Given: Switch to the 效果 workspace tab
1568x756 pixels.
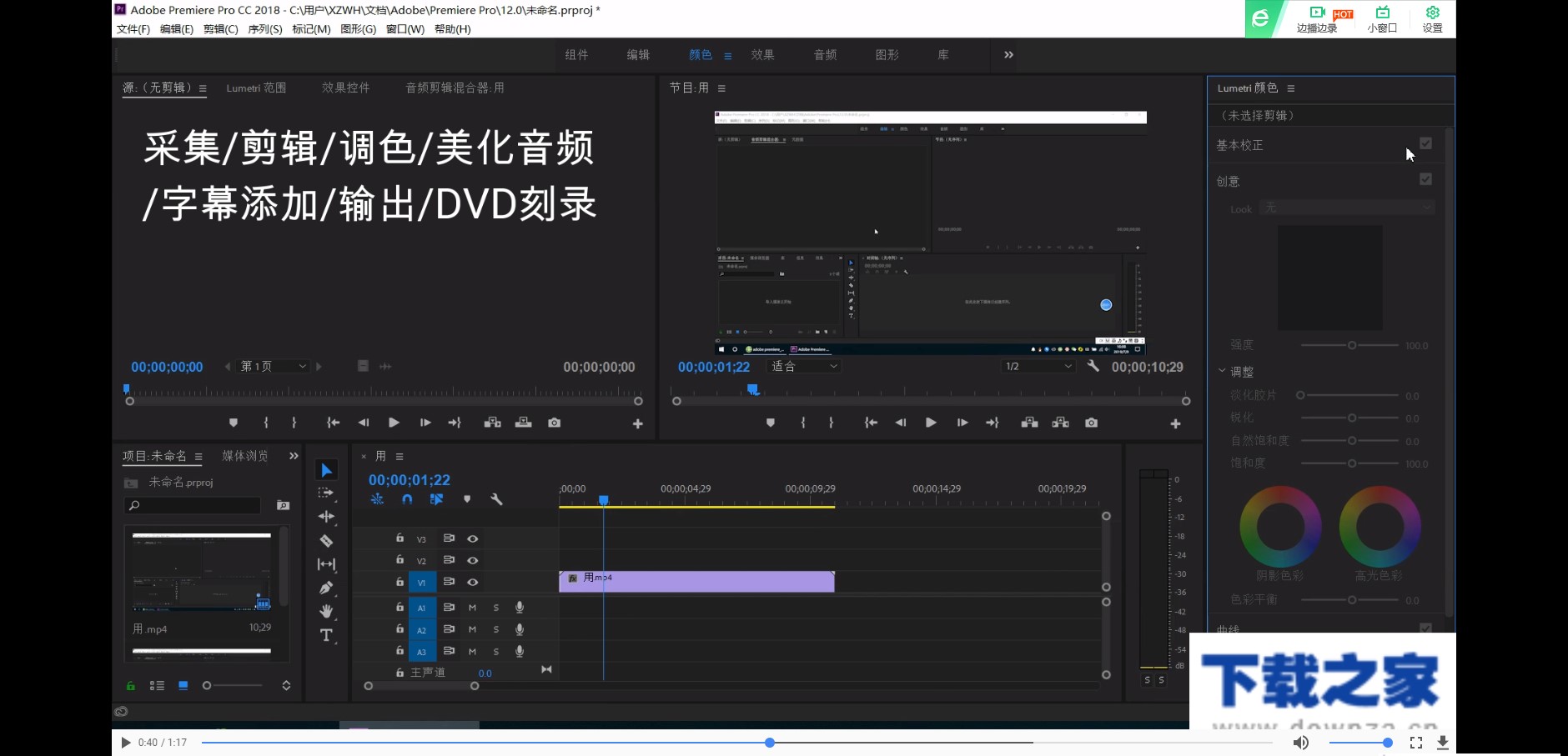Looking at the screenshot, I should pyautogui.click(x=762, y=55).
